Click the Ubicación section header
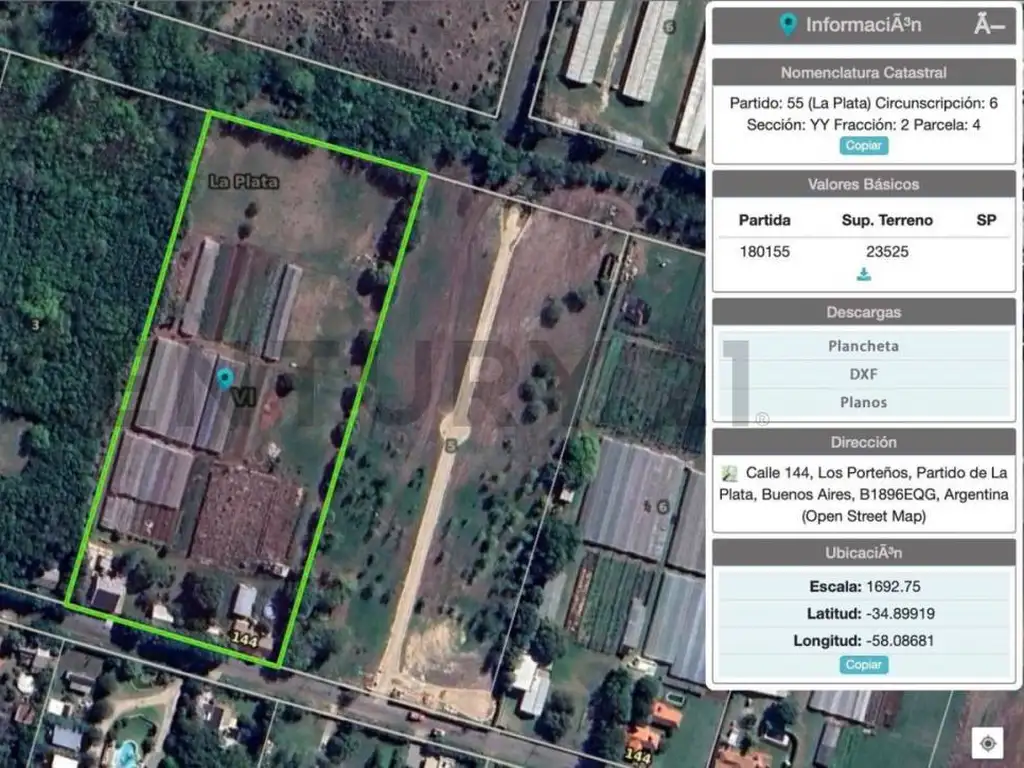 click(x=863, y=552)
